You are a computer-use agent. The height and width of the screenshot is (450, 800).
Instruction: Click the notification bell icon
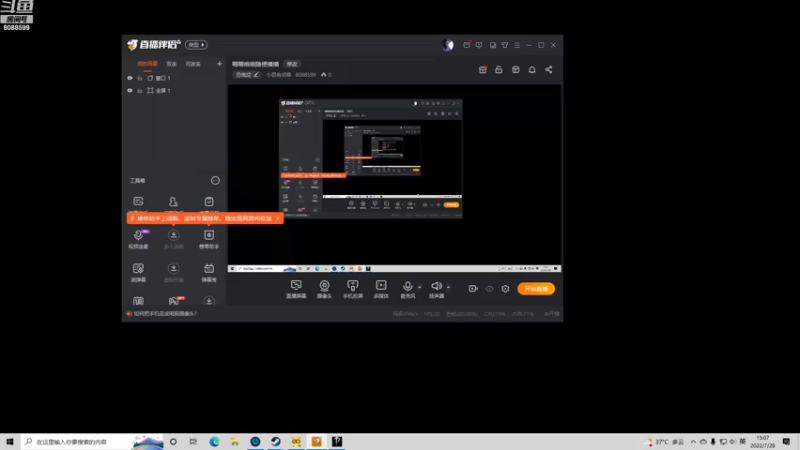532,69
